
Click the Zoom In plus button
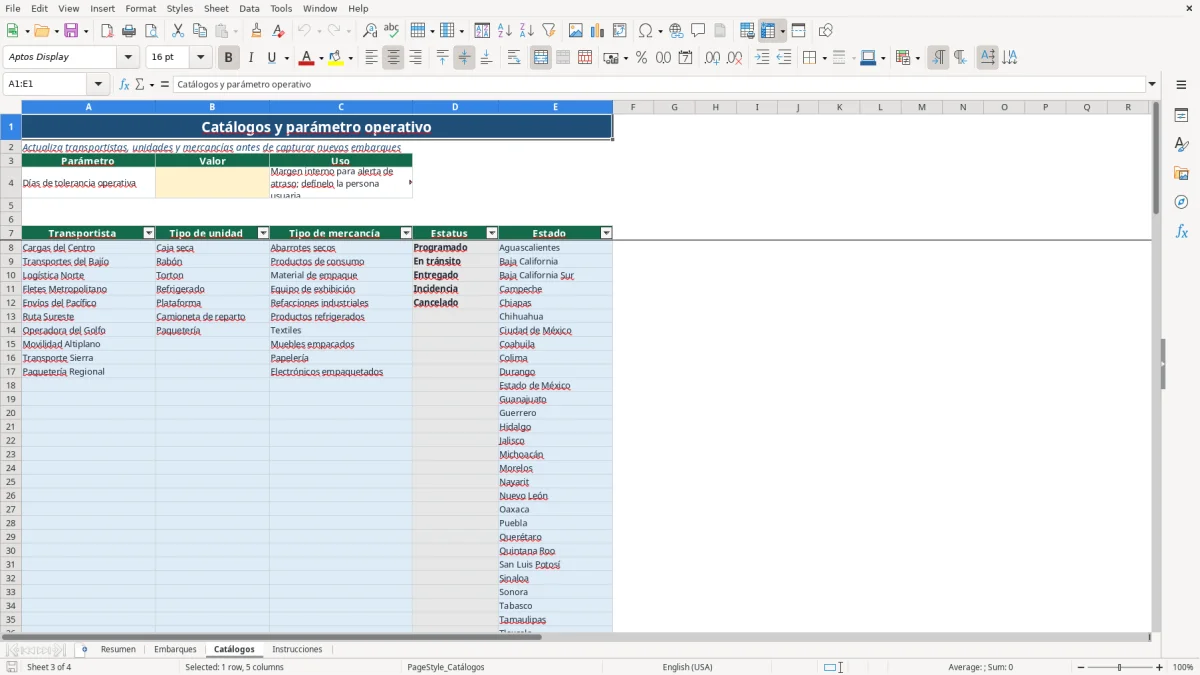coord(1160,667)
